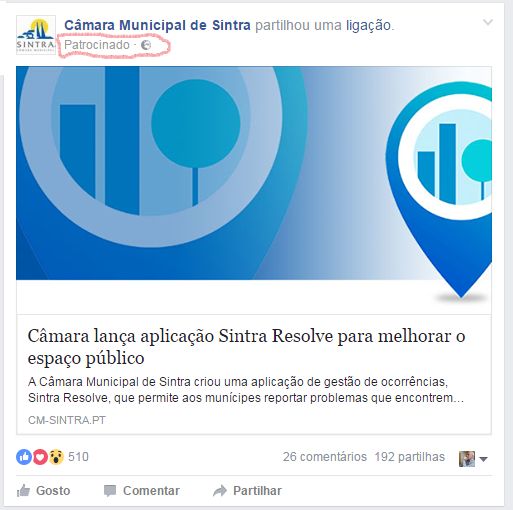View the 192 partilhas list
The image size is (513, 510).
tap(409, 457)
